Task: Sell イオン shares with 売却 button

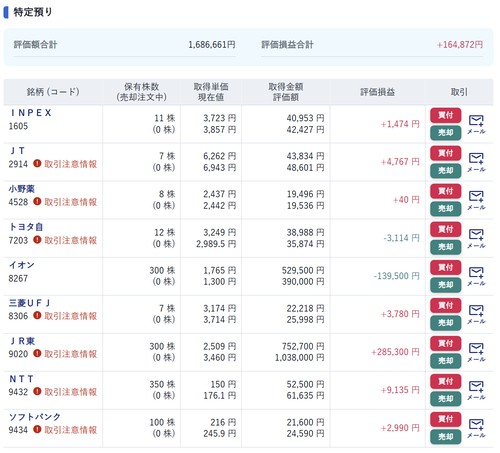Action: pyautogui.click(x=445, y=285)
